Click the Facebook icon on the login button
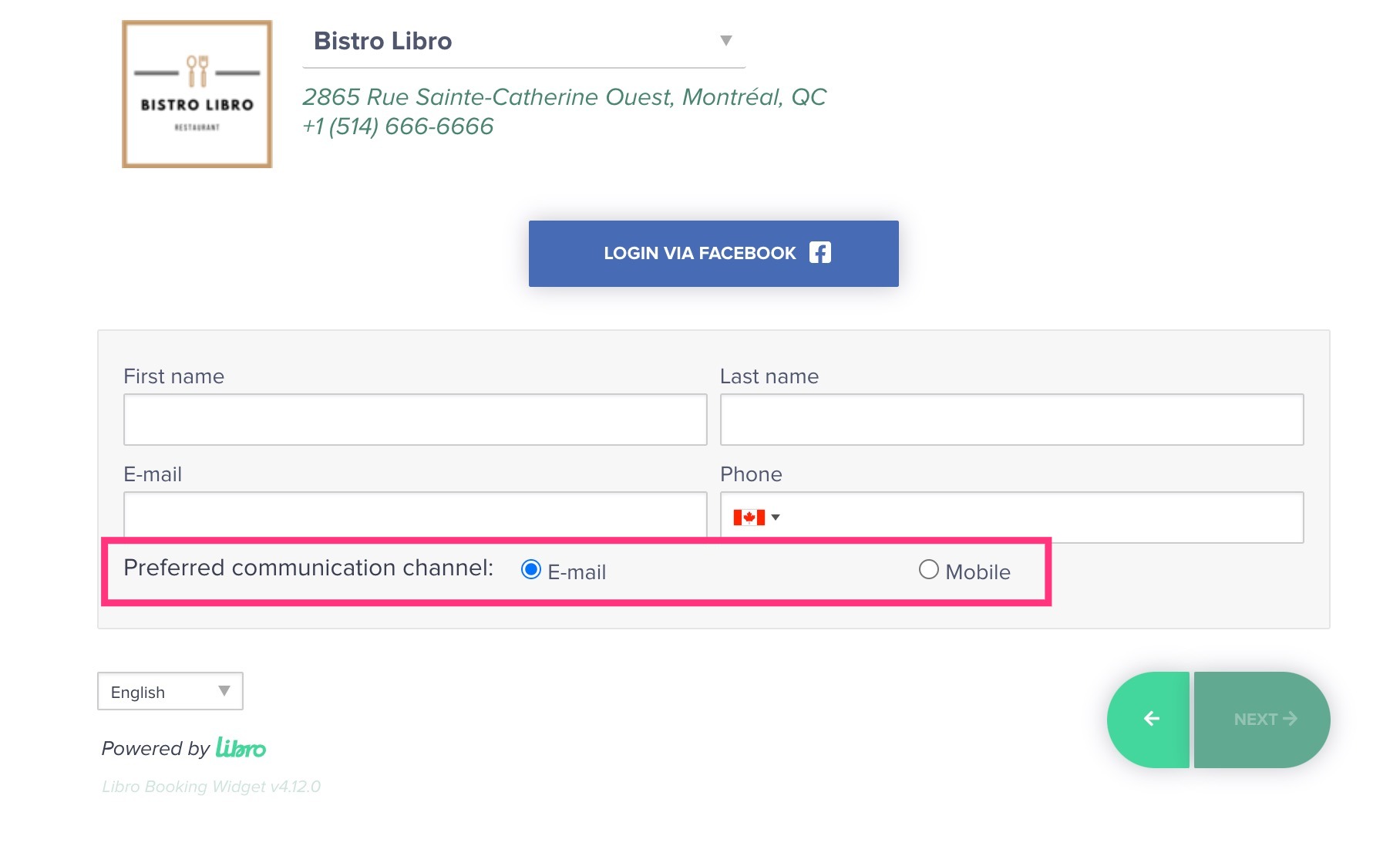Screen dimensions: 1400x853 pyautogui.click(x=819, y=252)
